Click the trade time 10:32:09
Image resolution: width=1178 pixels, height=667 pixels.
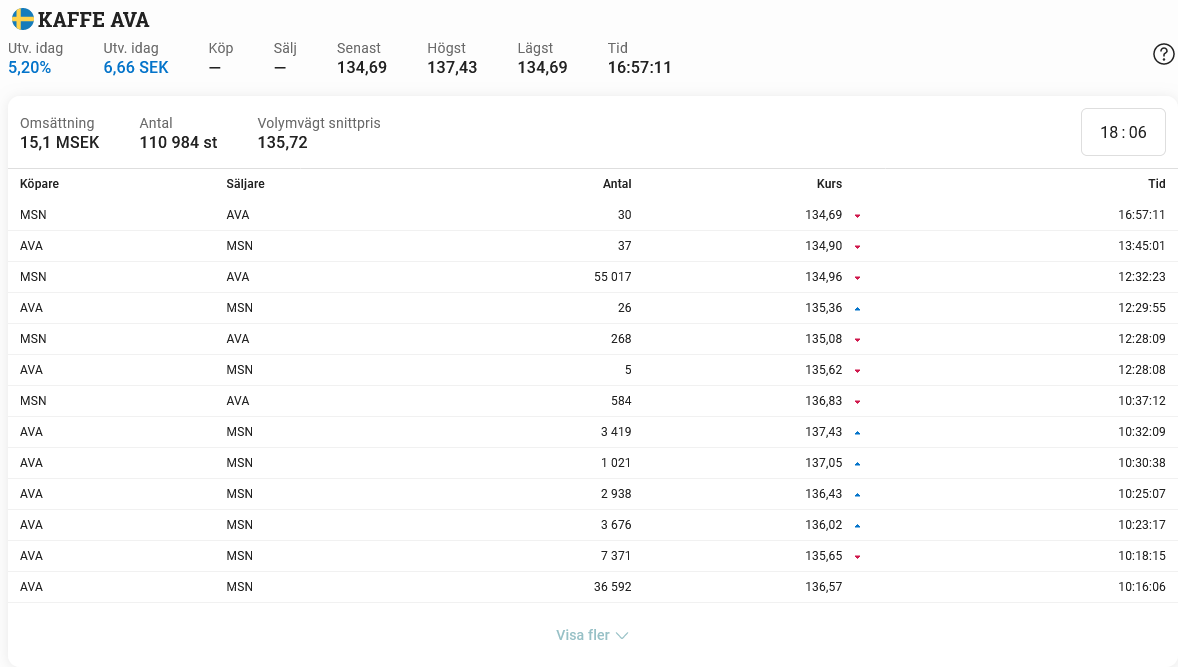point(1142,432)
